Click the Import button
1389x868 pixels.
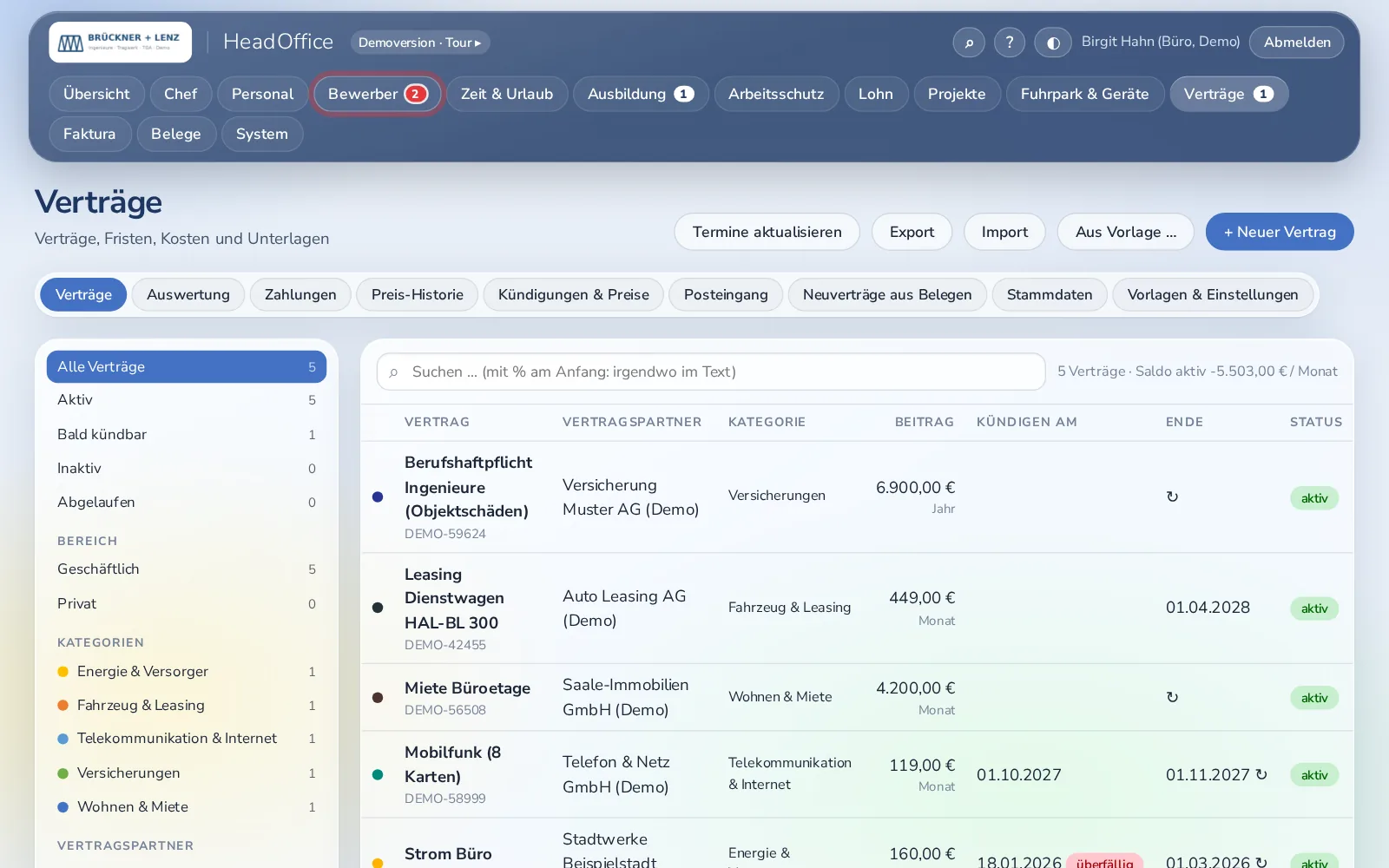[x=1004, y=232]
